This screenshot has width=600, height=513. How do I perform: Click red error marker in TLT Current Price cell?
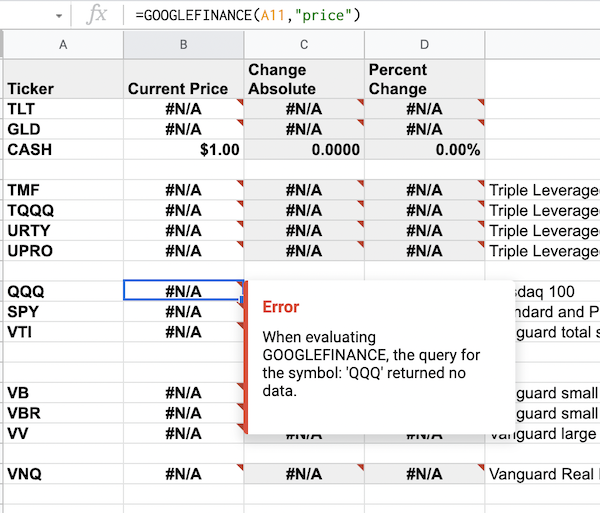coord(240,103)
